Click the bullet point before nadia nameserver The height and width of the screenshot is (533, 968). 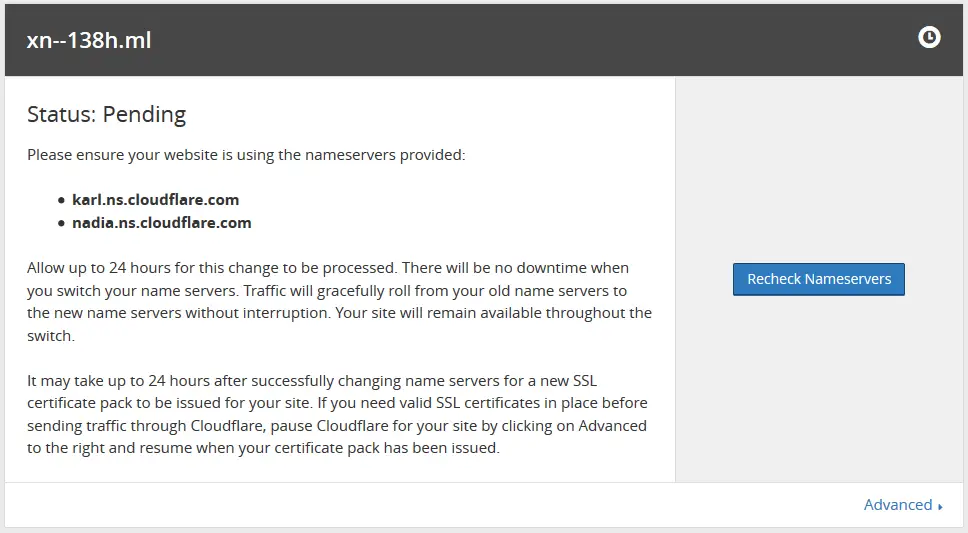pos(61,224)
